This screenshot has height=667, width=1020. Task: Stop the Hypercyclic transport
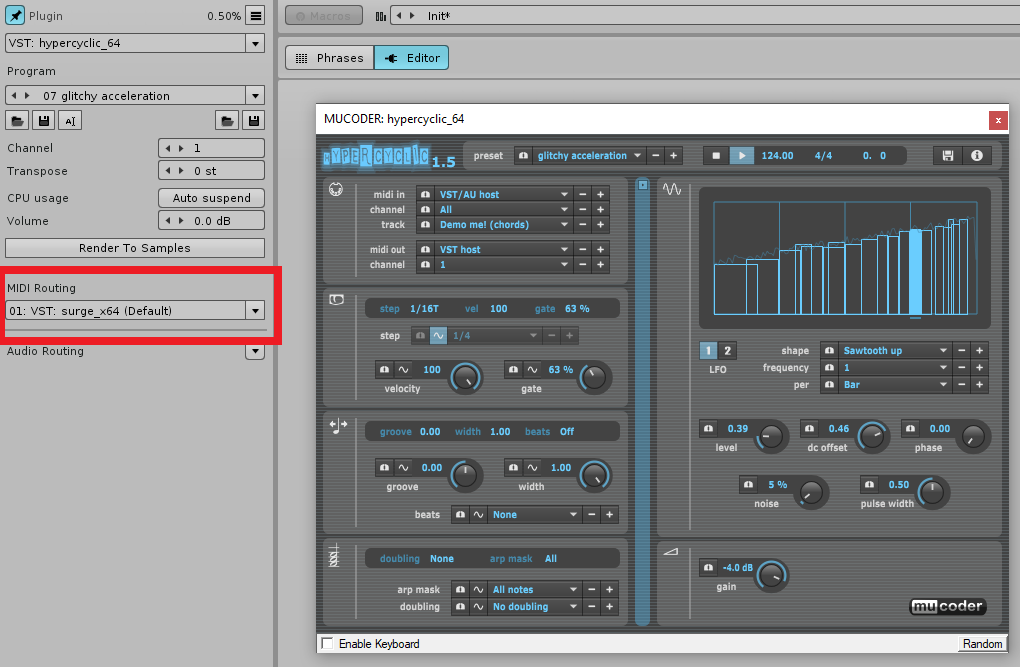click(x=716, y=156)
